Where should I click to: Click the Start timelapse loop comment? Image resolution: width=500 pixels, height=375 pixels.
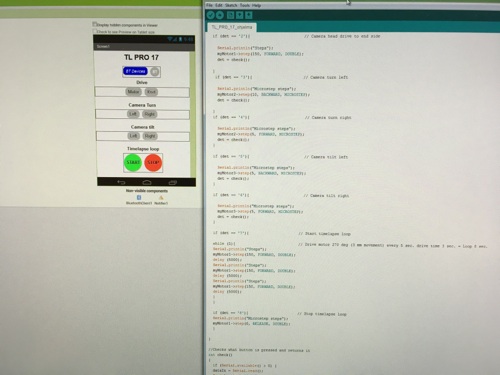[x=325, y=234]
